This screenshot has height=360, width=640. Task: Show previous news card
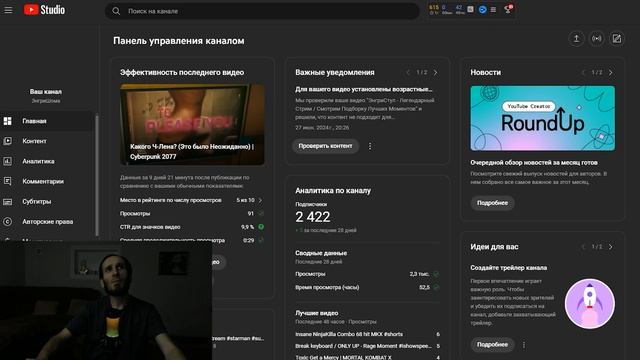coord(583,73)
